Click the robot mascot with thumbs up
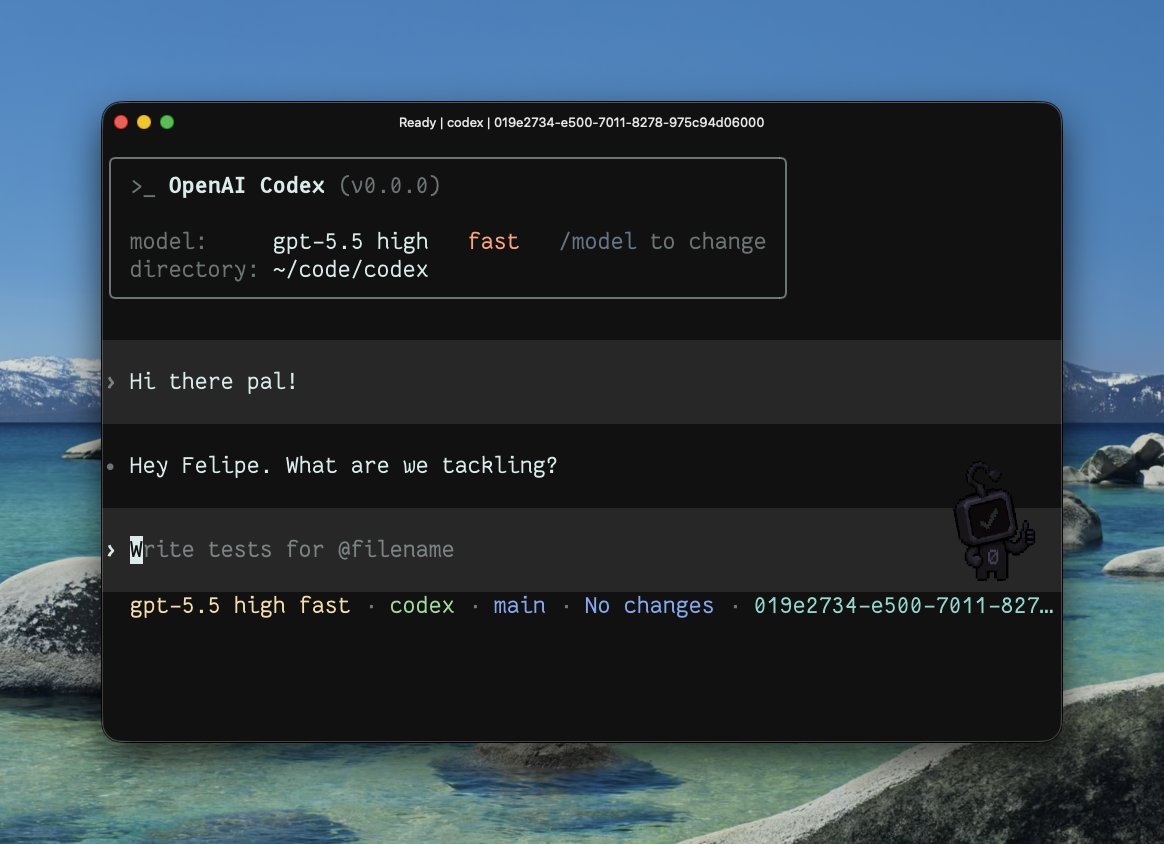 coord(994,522)
